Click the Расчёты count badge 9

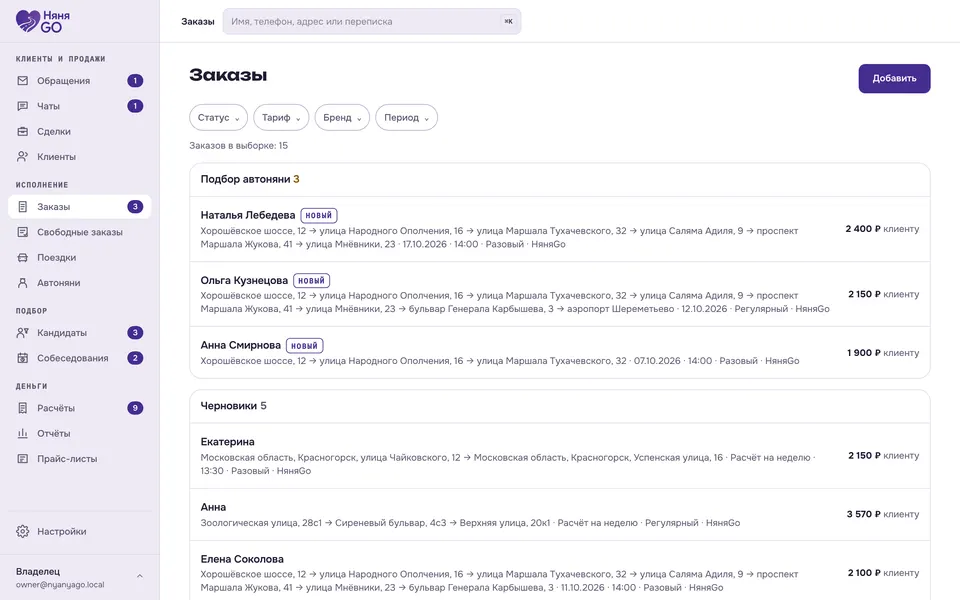[135, 408]
